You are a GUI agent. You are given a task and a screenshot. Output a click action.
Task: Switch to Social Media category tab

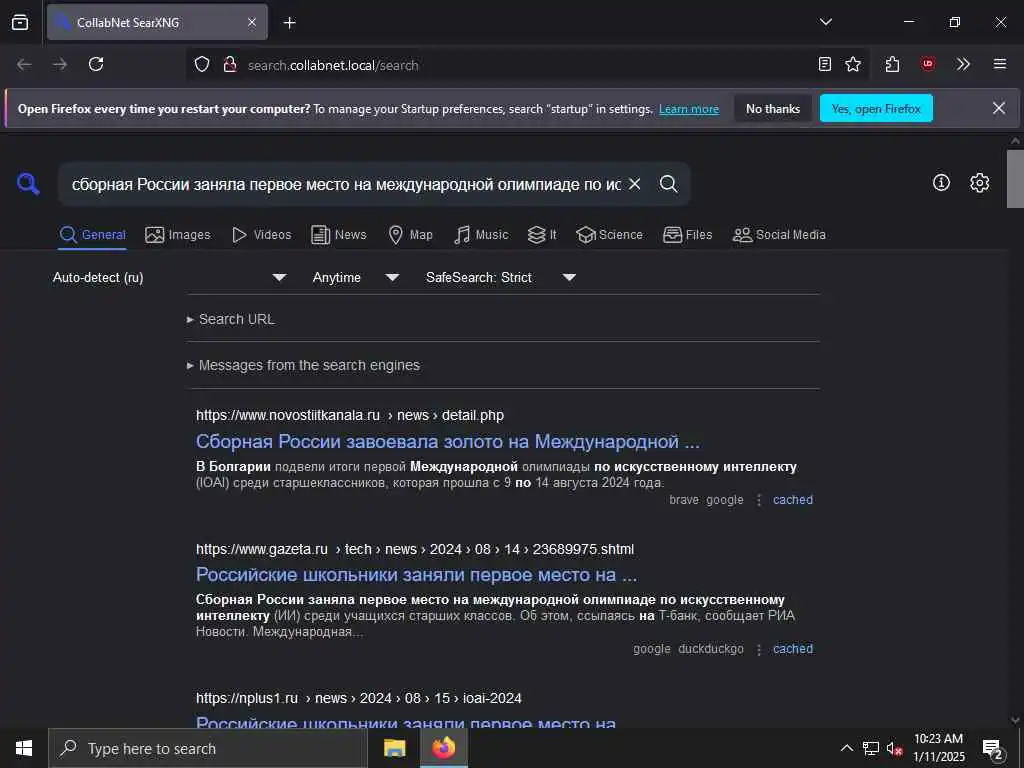click(779, 235)
